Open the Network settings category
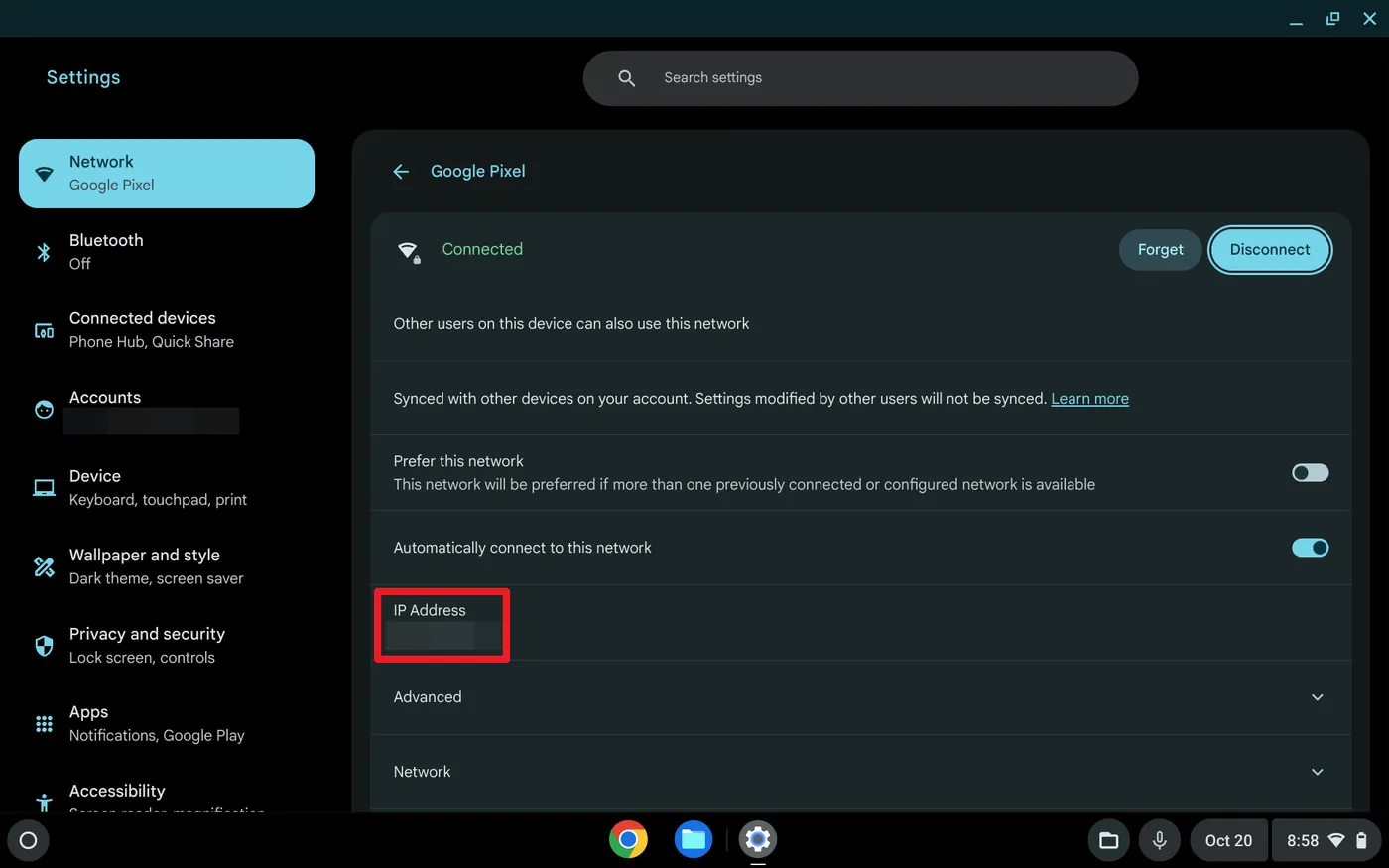The height and width of the screenshot is (868, 1389). (x=167, y=174)
